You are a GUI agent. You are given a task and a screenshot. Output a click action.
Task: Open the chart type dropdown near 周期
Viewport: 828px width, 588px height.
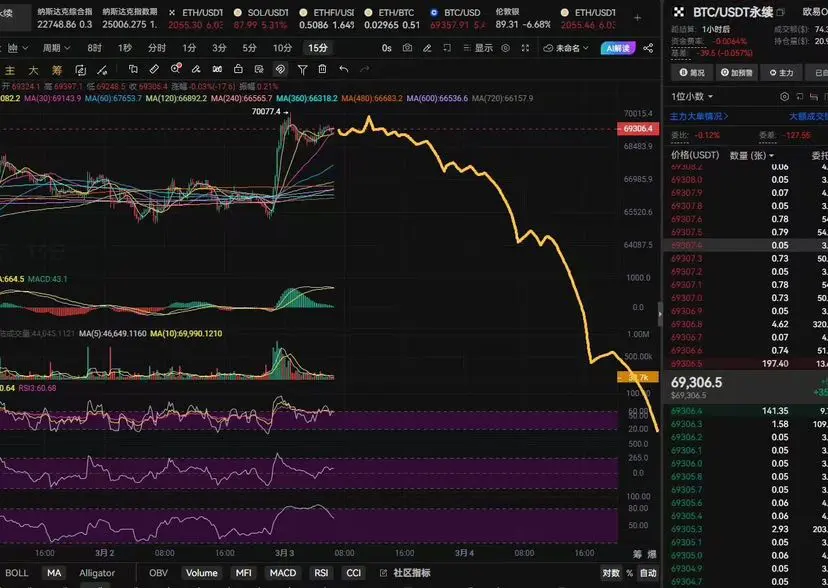[17, 48]
